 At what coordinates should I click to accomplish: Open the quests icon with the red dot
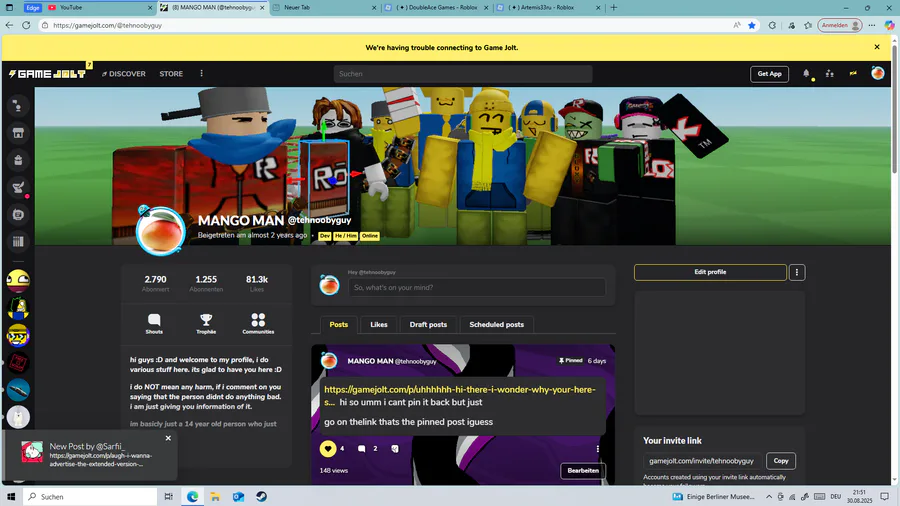pyautogui.click(x=18, y=187)
